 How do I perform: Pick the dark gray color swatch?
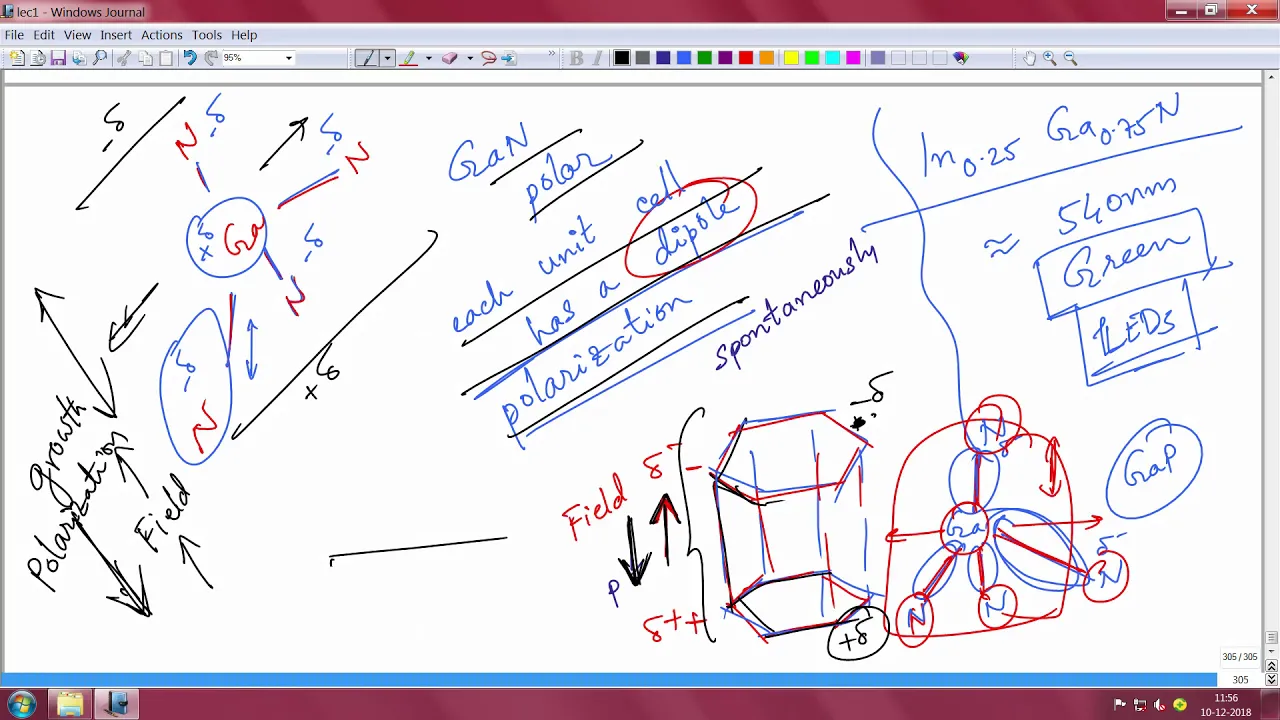click(642, 58)
